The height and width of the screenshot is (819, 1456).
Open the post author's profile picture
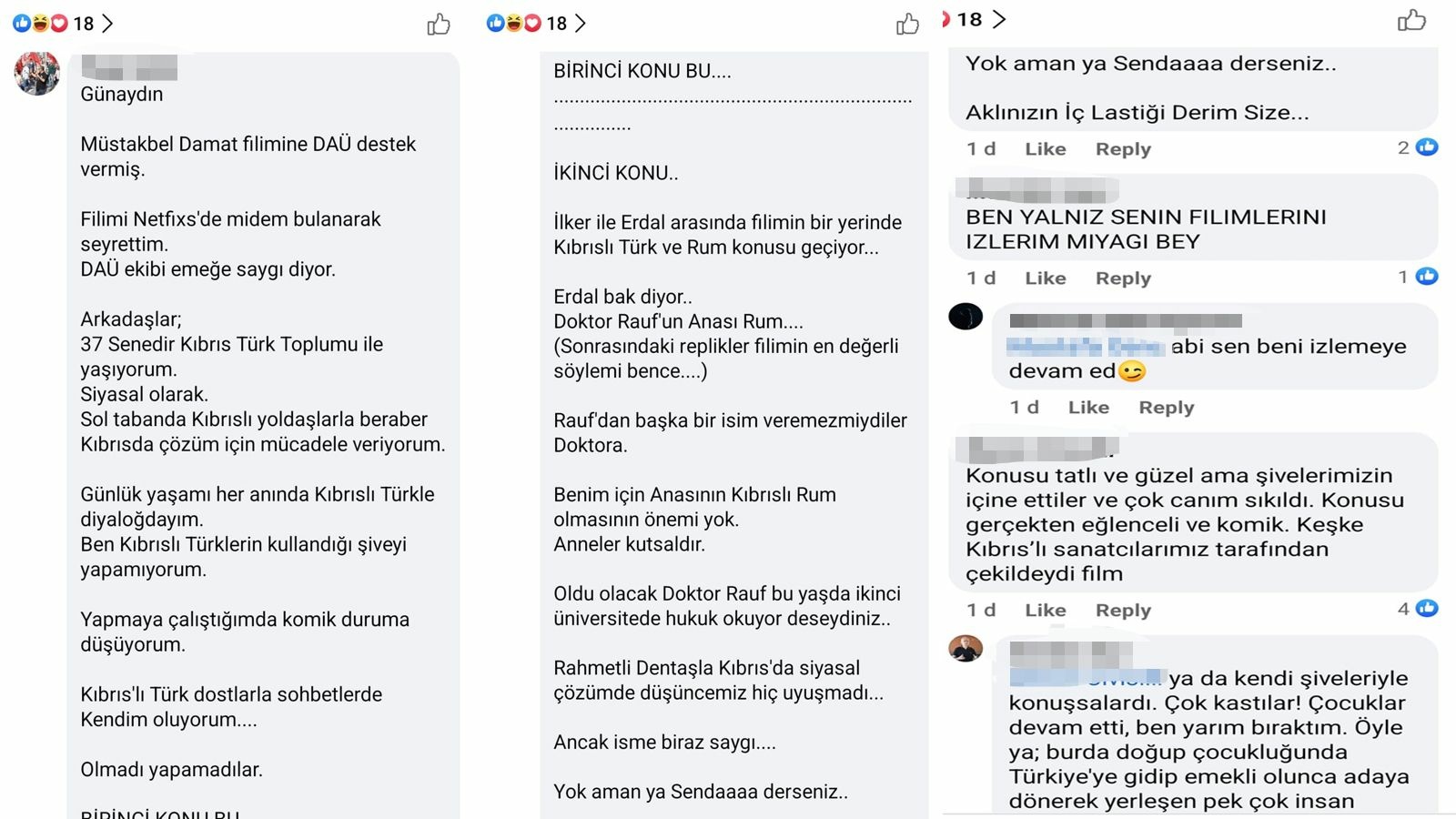(37, 73)
